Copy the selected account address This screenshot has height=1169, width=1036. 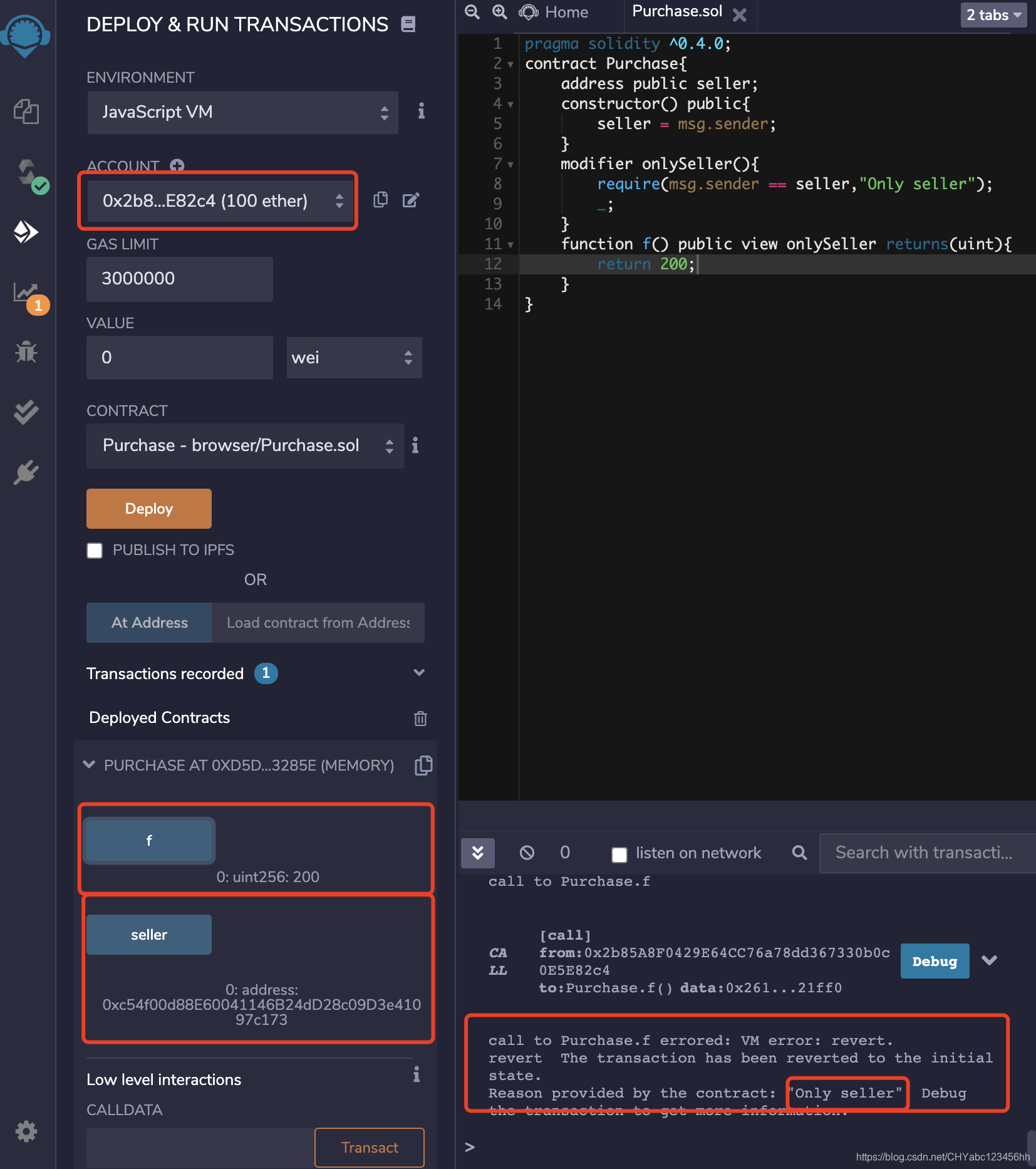(x=381, y=200)
